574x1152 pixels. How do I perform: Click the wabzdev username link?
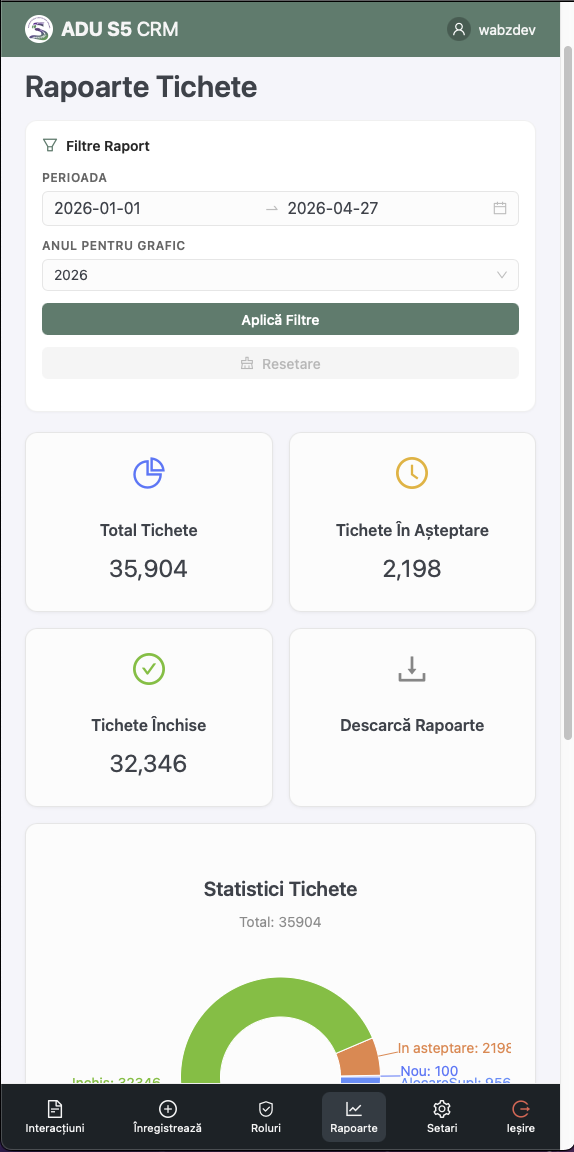tap(507, 30)
